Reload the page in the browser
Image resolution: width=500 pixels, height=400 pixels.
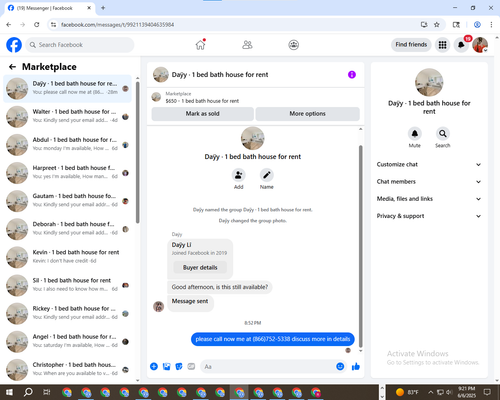click(37, 25)
